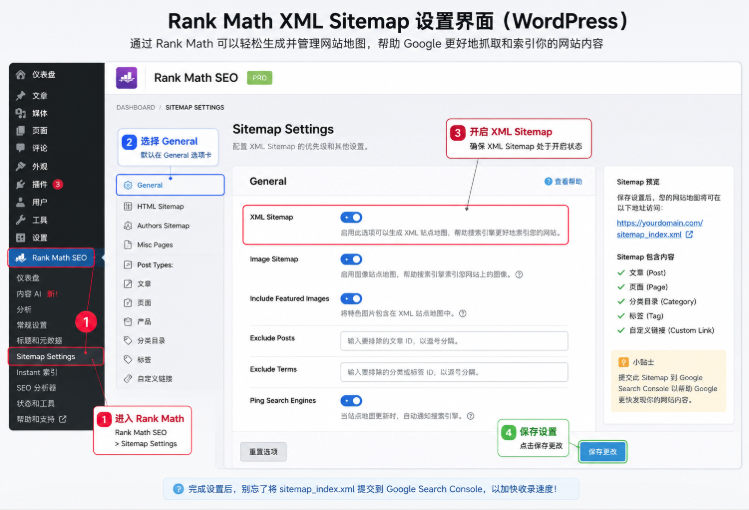
Task: Click the Rank Math purple logo icon
Action: pos(127,78)
